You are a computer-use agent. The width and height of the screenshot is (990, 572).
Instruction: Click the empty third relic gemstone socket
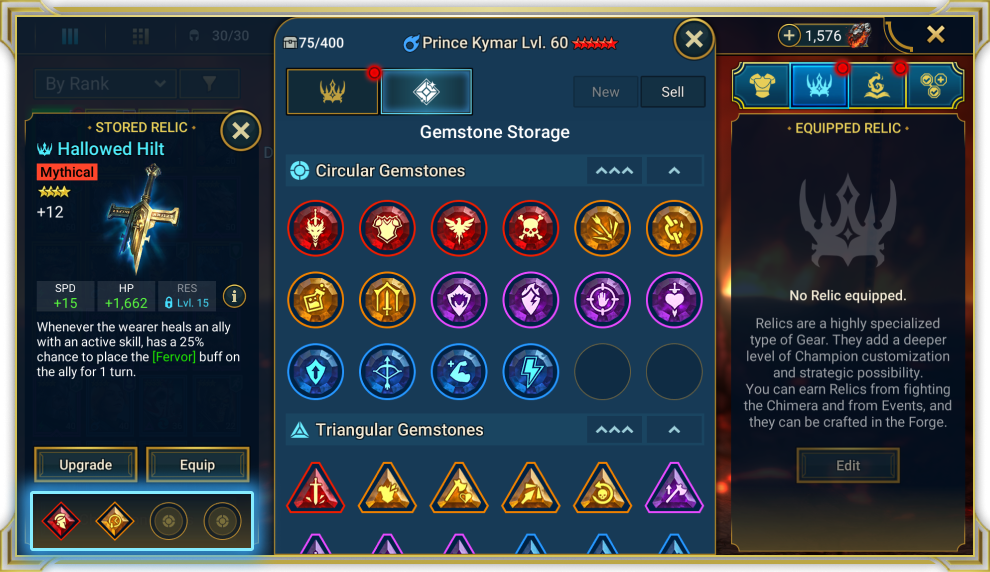pyautogui.click(x=169, y=521)
